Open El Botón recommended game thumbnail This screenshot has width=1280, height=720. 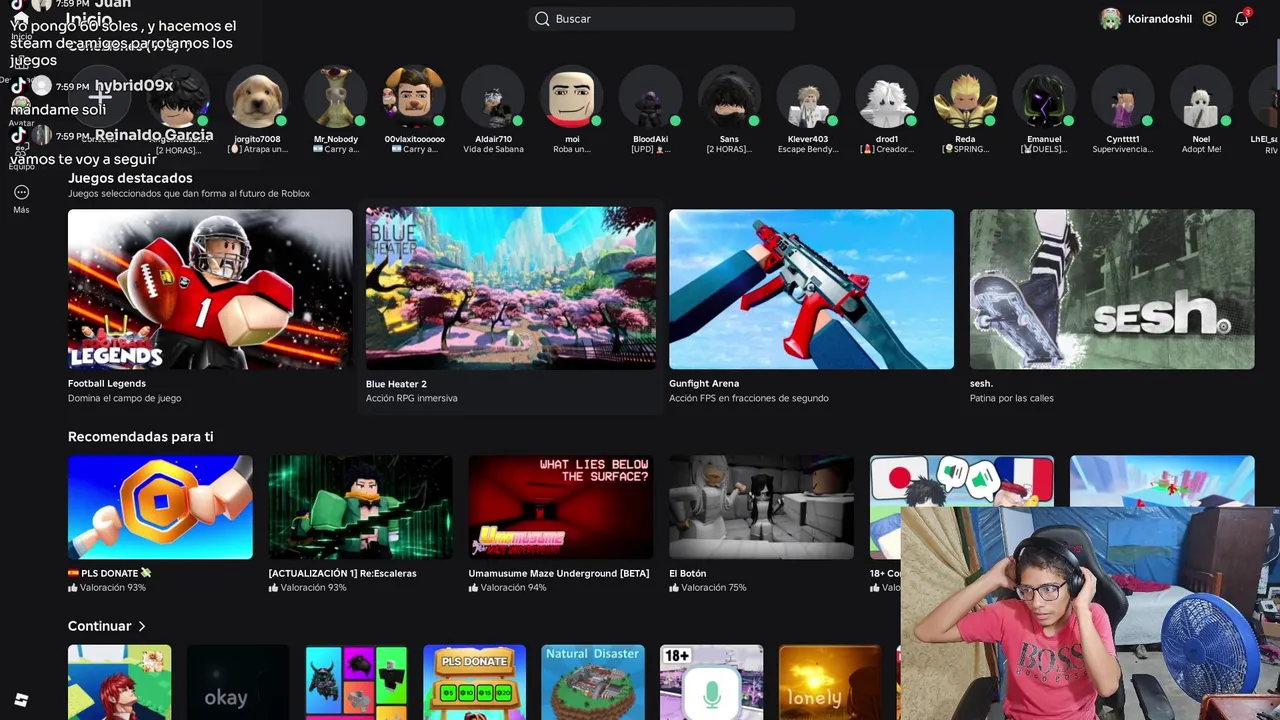[x=761, y=507]
